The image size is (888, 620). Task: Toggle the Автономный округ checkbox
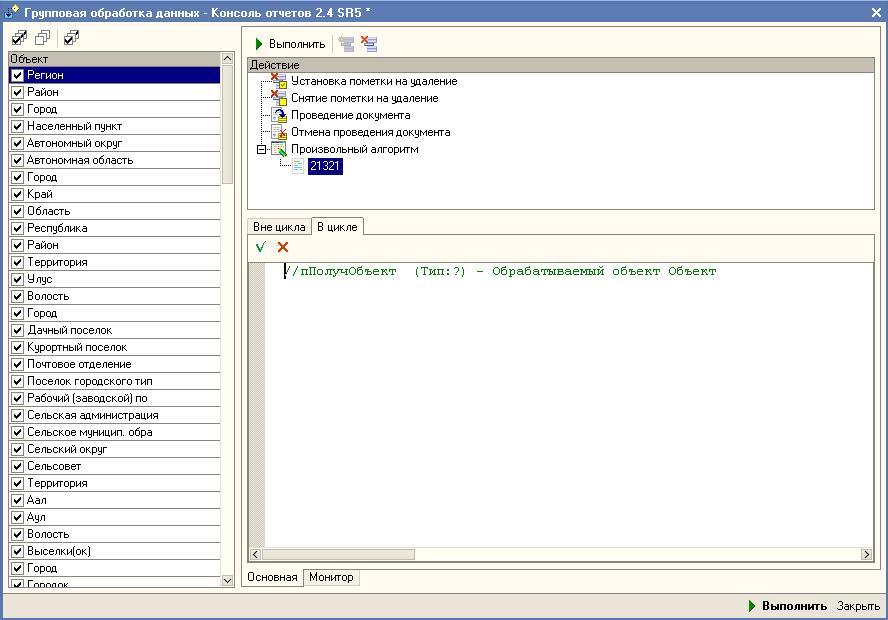(18, 143)
